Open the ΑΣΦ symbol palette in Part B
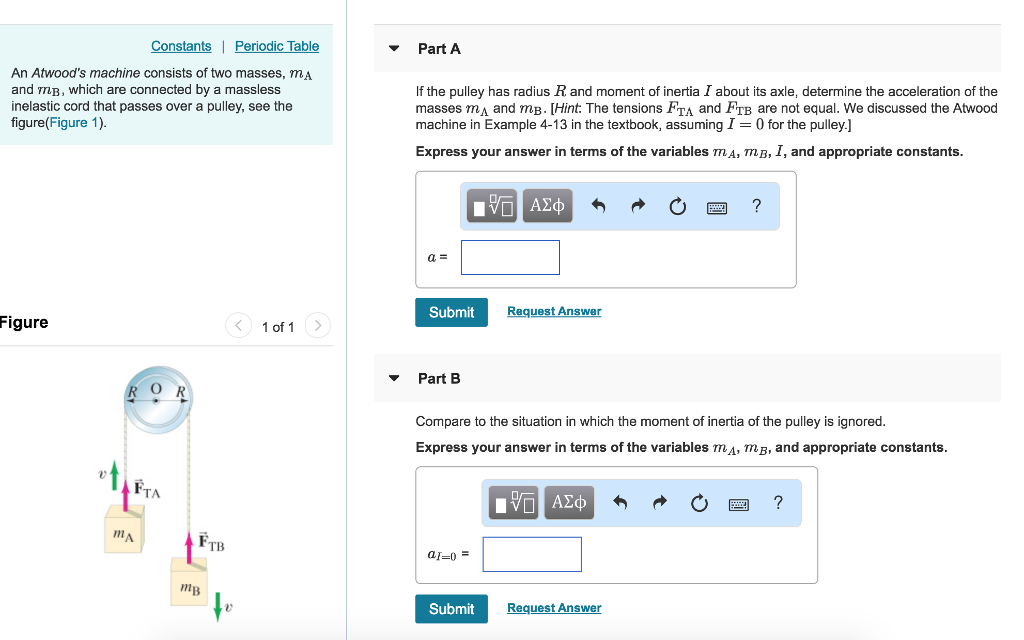Screen dimensions: 1024x640 568,503
